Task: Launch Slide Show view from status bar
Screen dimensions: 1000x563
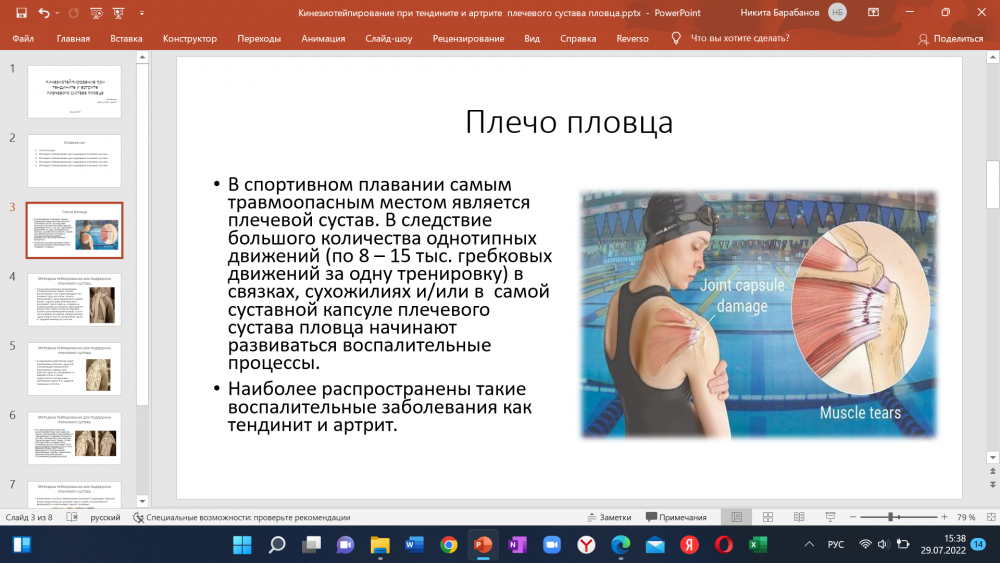Action: [x=831, y=517]
